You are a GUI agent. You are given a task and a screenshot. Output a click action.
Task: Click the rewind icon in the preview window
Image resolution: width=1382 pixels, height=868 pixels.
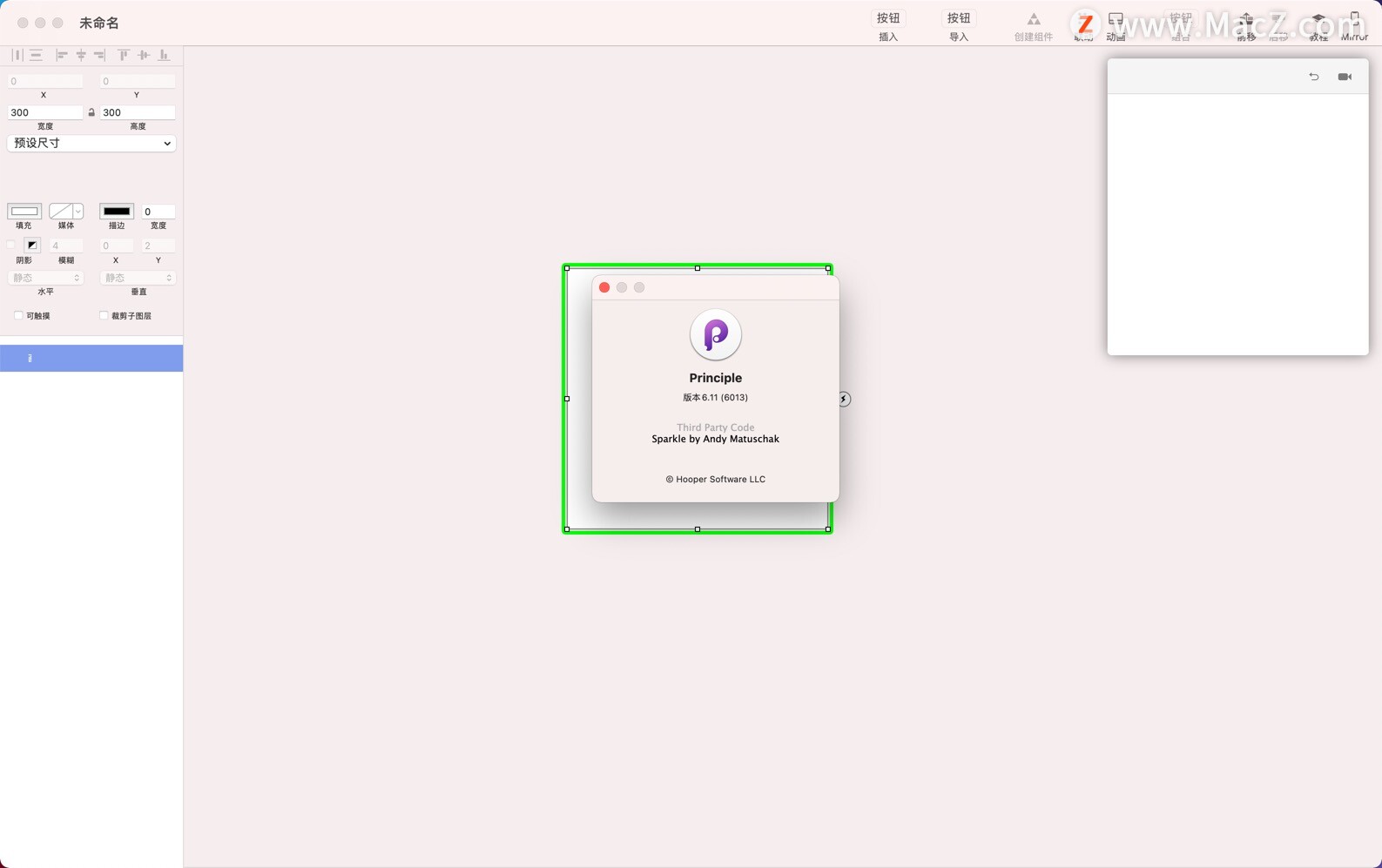click(x=1314, y=77)
